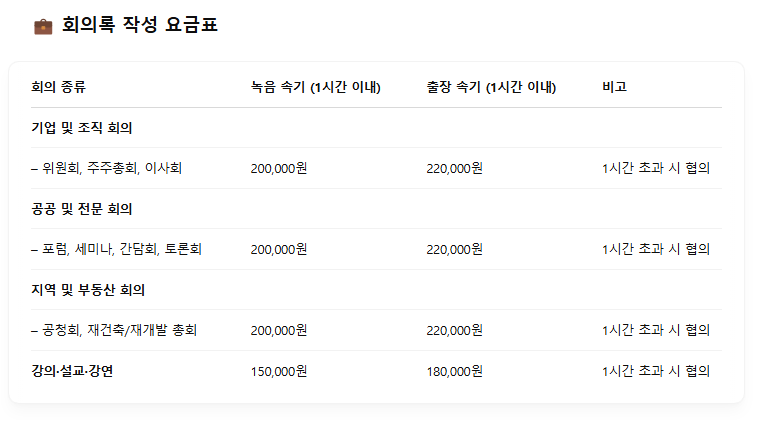
Task: Click the 출장 속기 (1시간 이내) header
Action: tap(491, 87)
